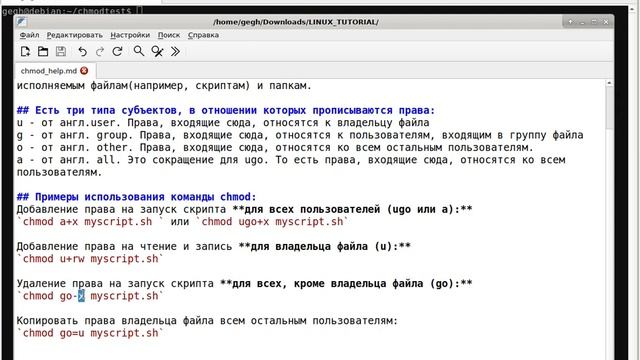The width and height of the screenshot is (640, 360).
Task: Open the Файл menu
Action: [x=29, y=35]
